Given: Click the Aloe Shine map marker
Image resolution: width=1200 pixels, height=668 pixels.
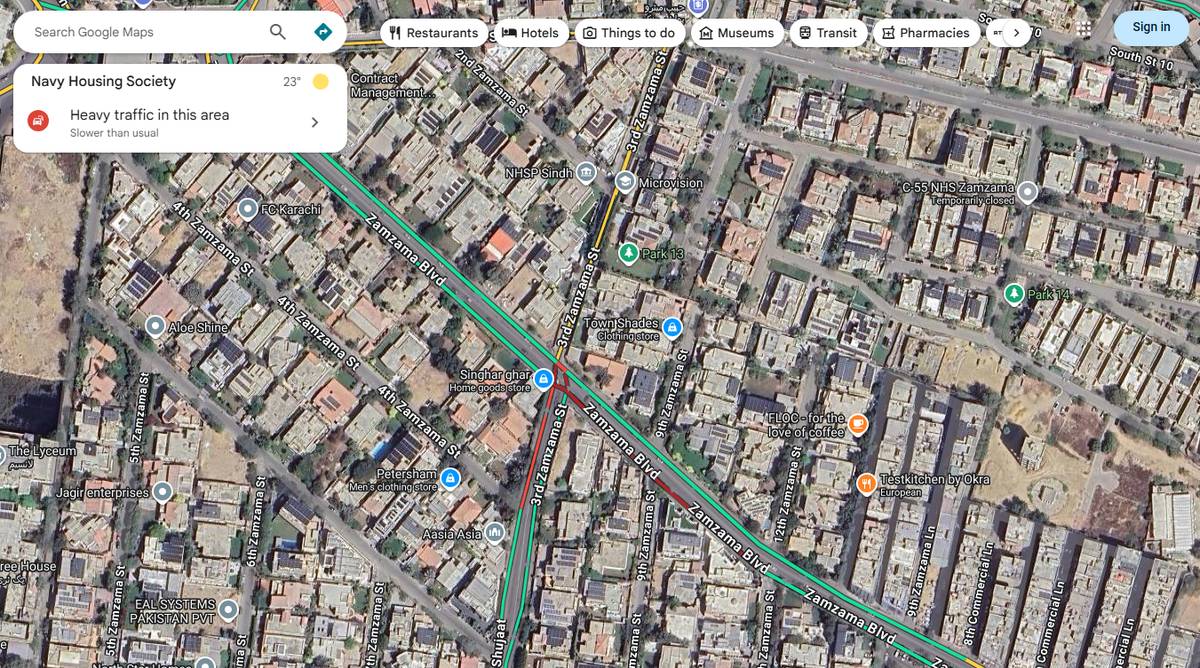Looking at the screenshot, I should point(155,326).
